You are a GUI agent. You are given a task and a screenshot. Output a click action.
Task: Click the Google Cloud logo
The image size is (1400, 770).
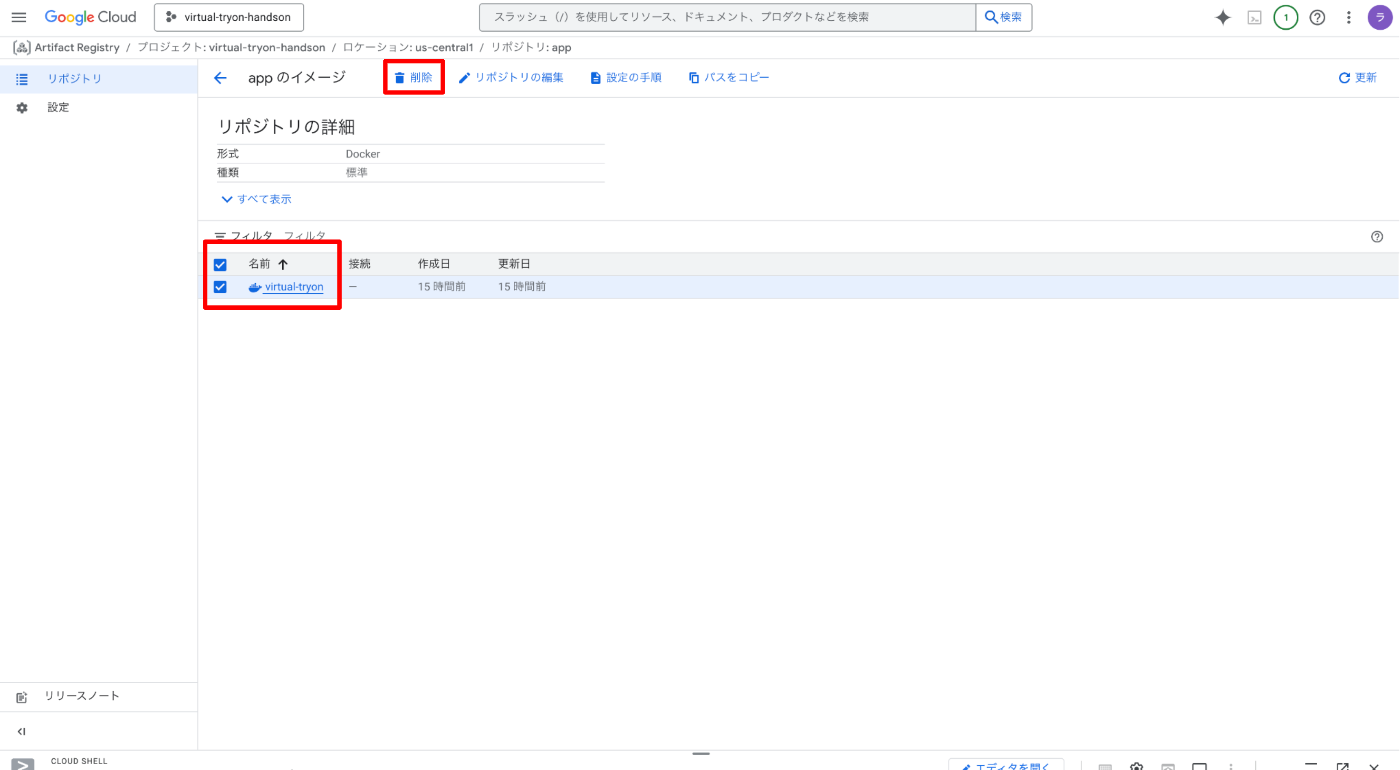coord(90,17)
